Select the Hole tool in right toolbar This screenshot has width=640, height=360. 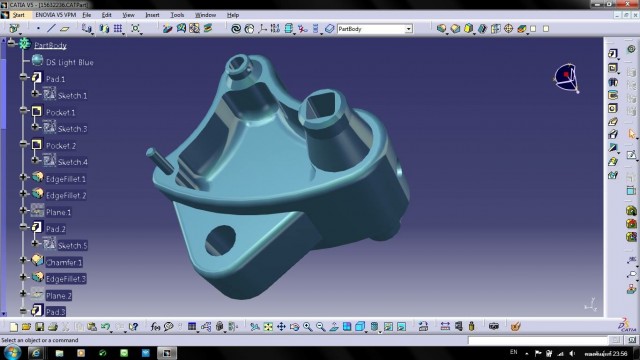point(613,108)
